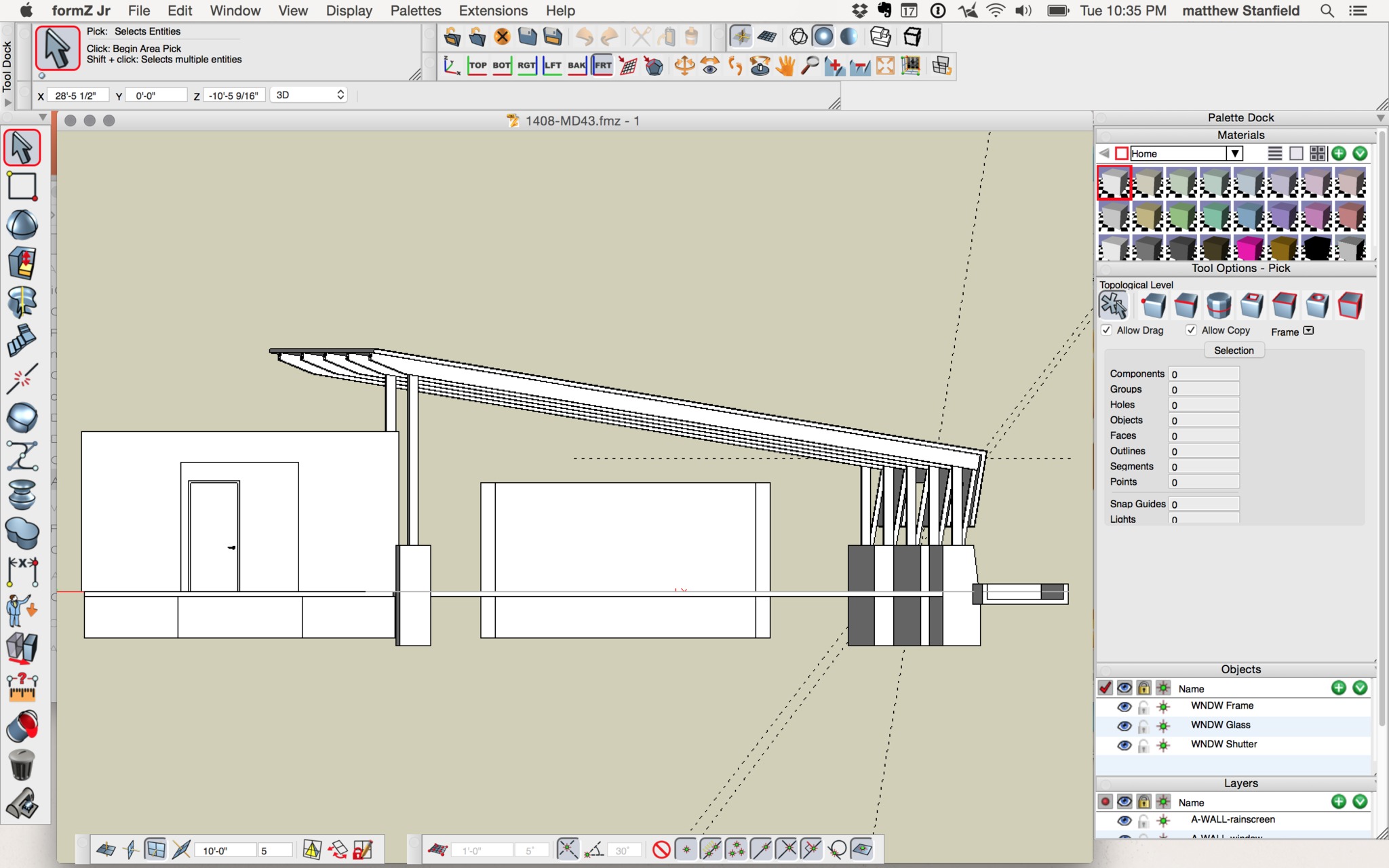Uncheck the Allow Drag checkbox
Viewport: 1389px width, 868px height.
click(x=1106, y=330)
